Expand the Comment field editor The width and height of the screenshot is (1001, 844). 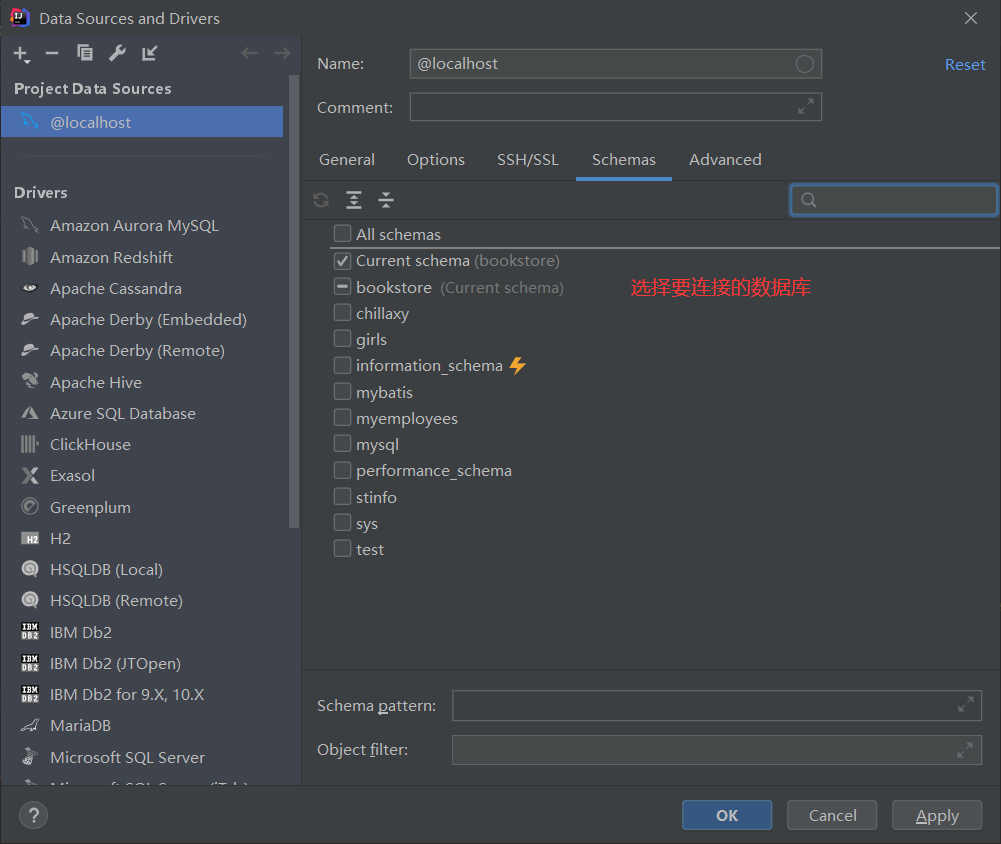[806, 107]
